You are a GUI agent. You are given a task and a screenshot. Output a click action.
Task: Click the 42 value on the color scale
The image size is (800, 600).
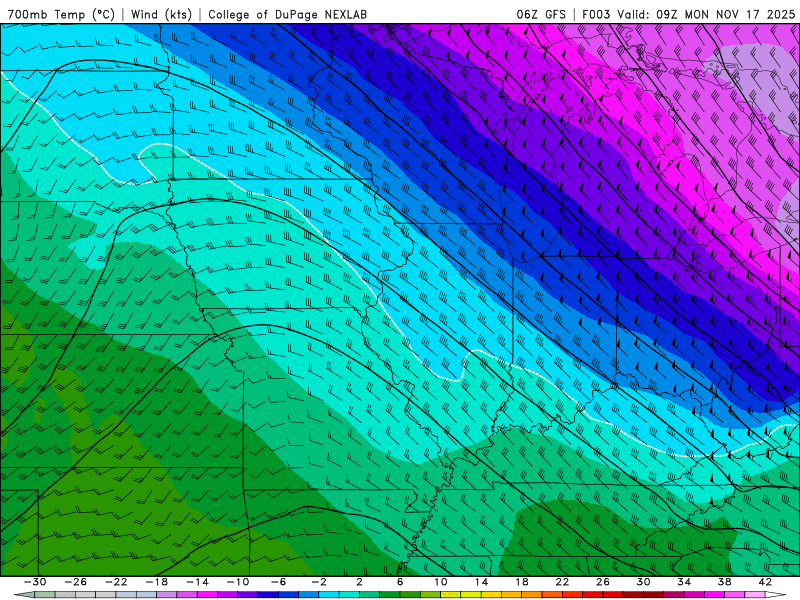pyautogui.click(x=765, y=582)
